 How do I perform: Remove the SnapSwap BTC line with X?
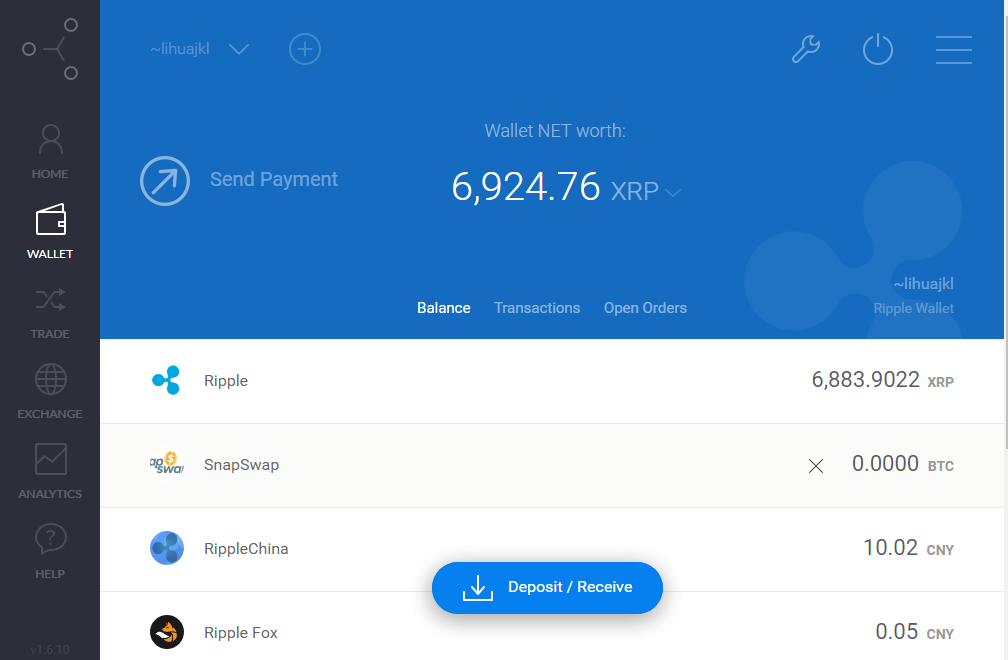pos(816,466)
